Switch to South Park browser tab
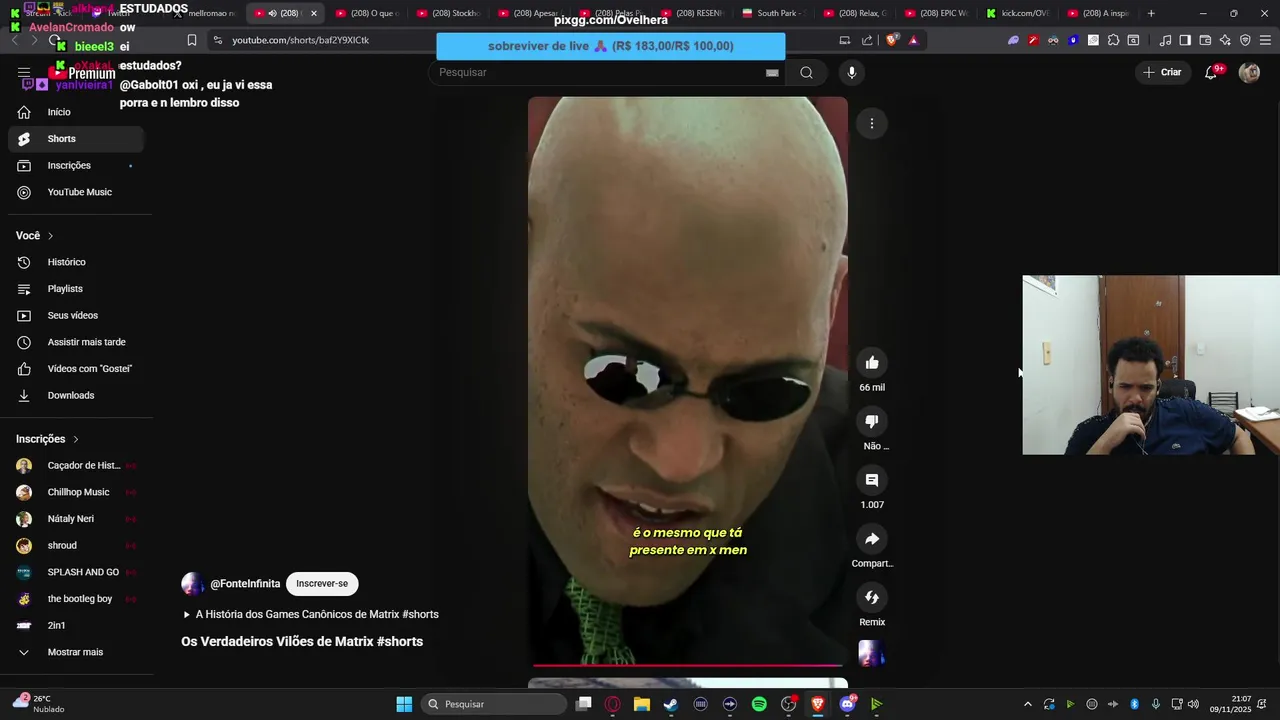The width and height of the screenshot is (1280, 720). click(x=773, y=13)
